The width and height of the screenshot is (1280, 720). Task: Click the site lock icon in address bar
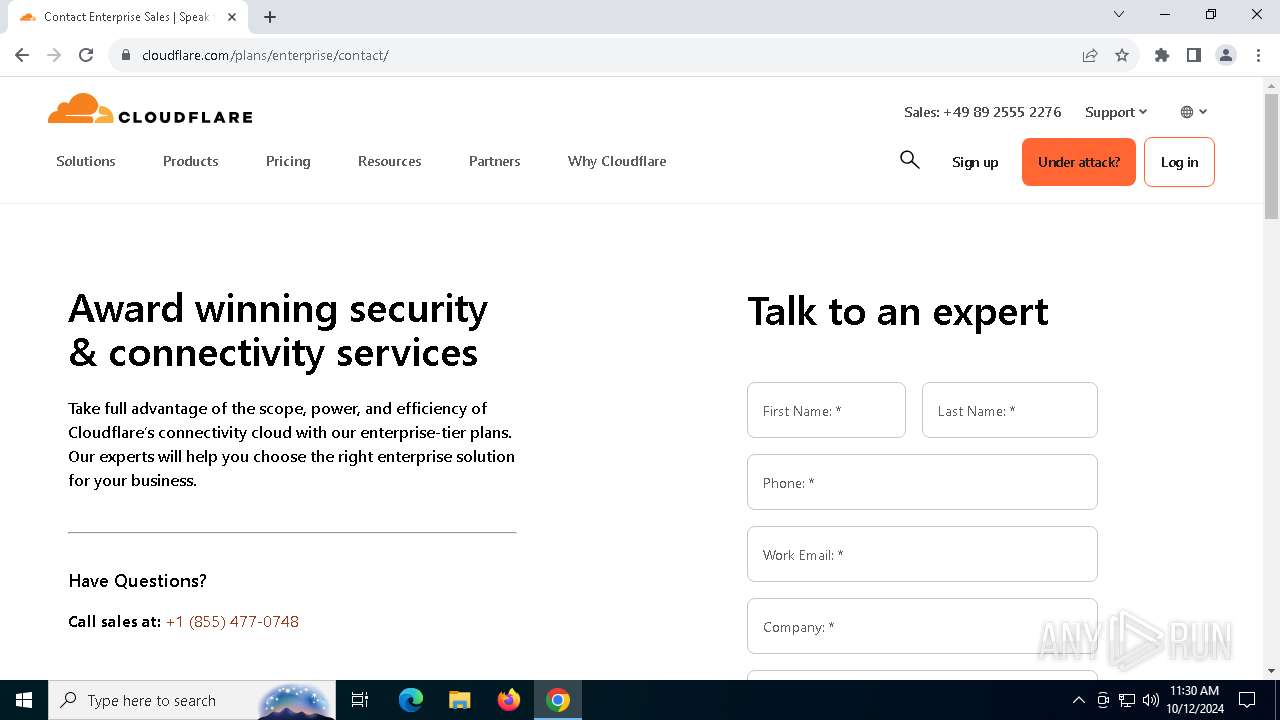[126, 55]
